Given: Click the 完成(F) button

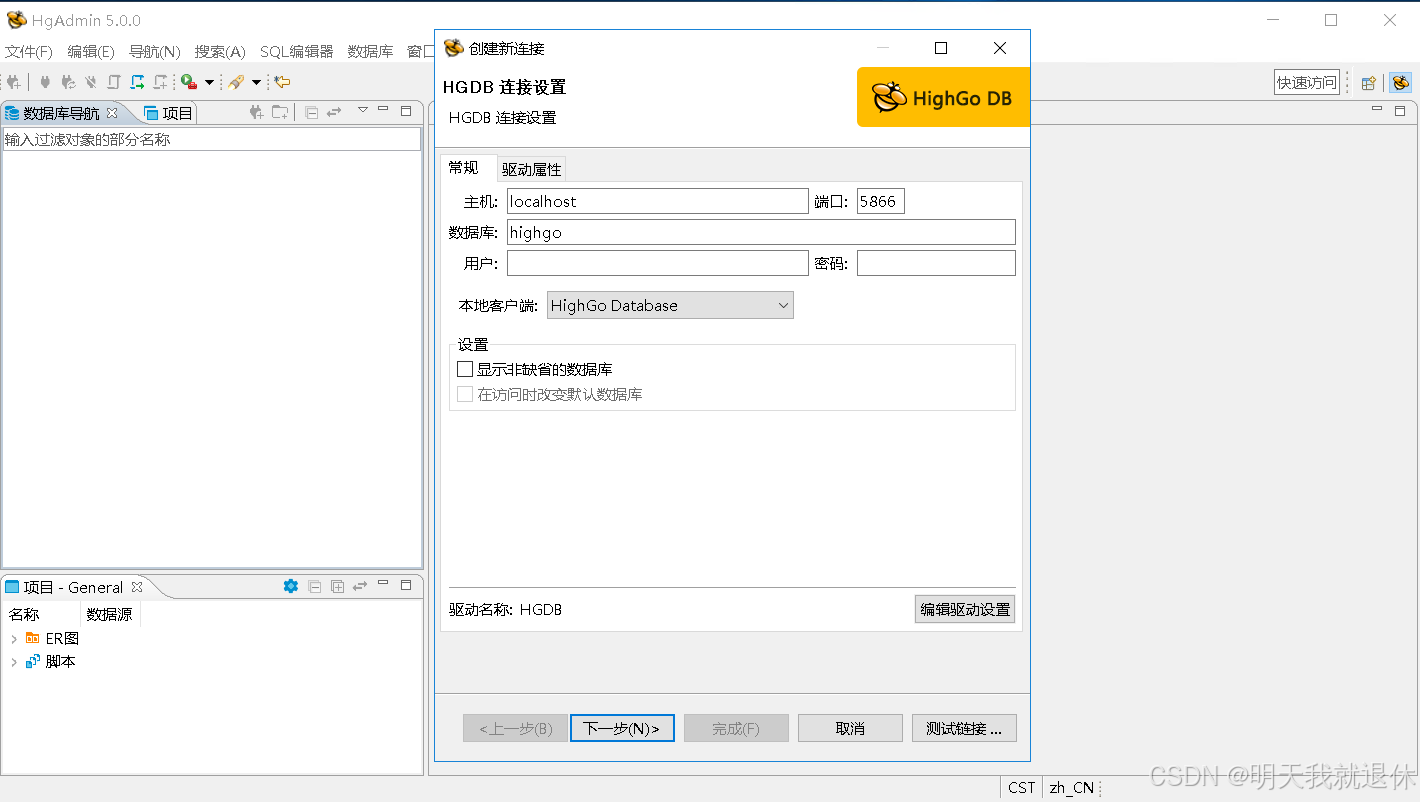Looking at the screenshot, I should coord(736,728).
